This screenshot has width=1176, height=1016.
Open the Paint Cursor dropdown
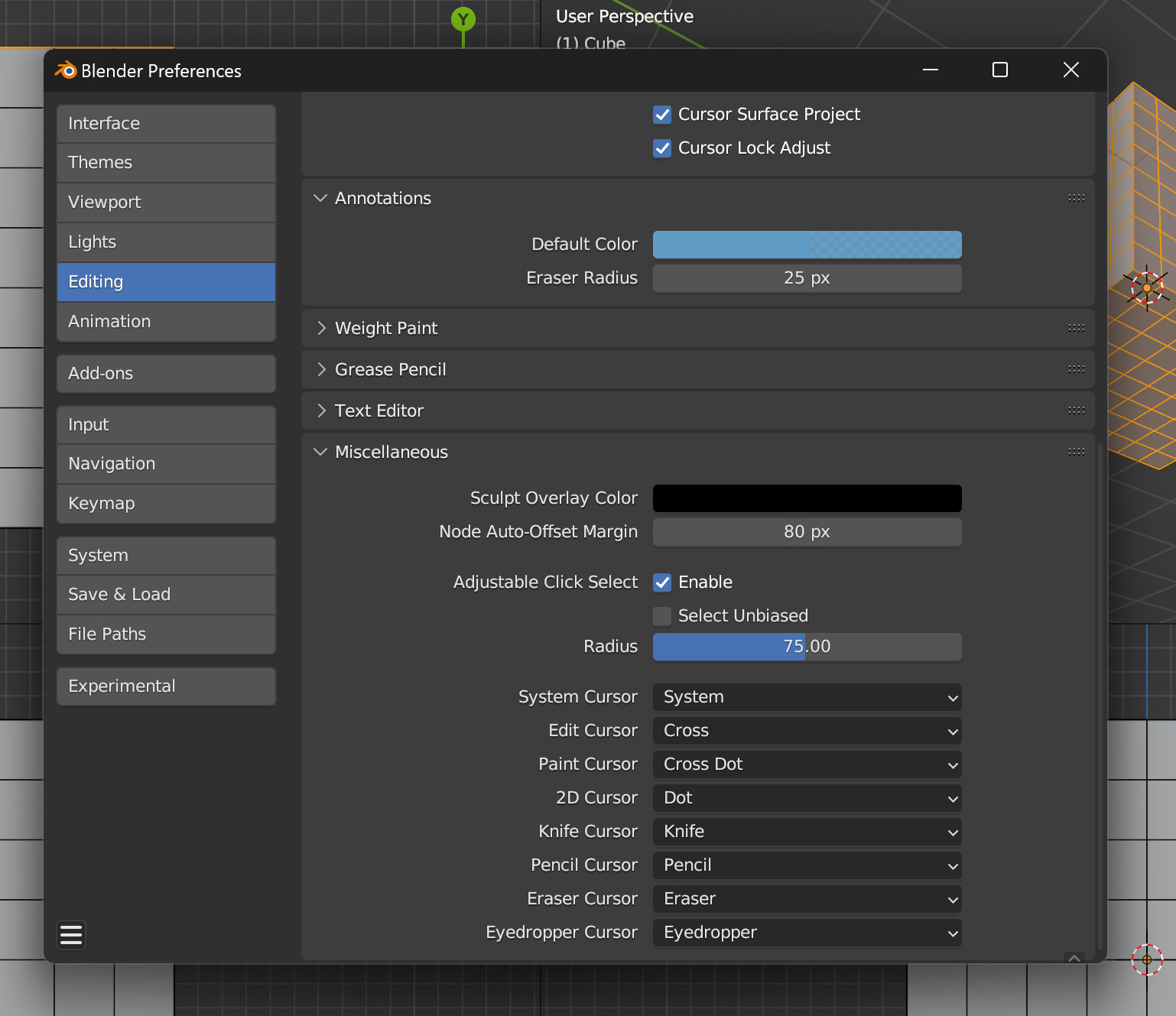(807, 764)
